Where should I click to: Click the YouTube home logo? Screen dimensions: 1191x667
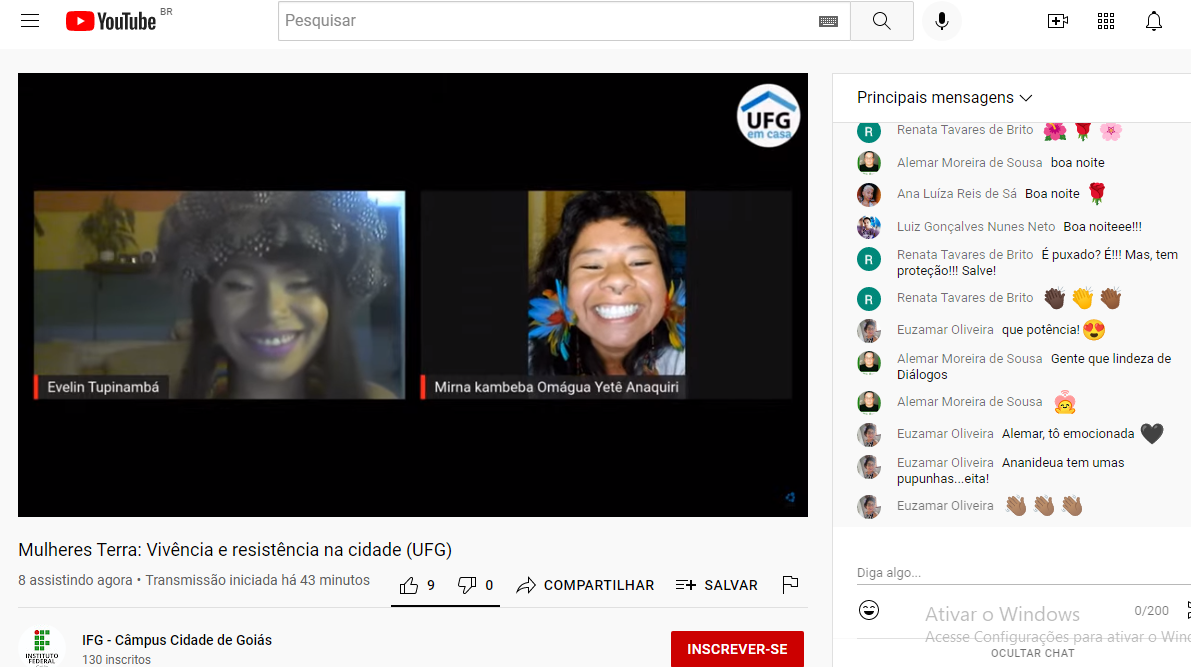click(x=111, y=21)
